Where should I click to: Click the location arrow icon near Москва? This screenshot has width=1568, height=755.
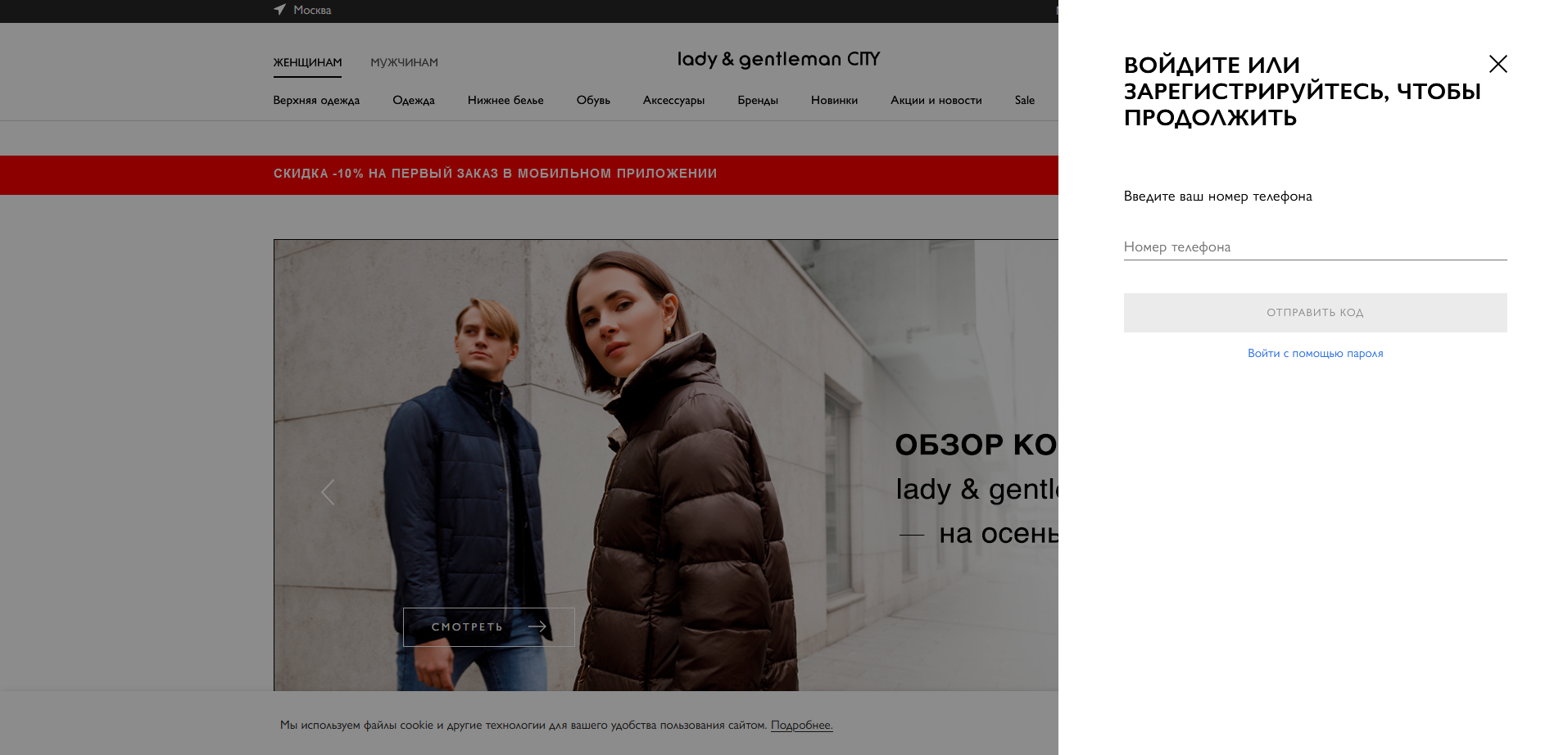[280, 10]
